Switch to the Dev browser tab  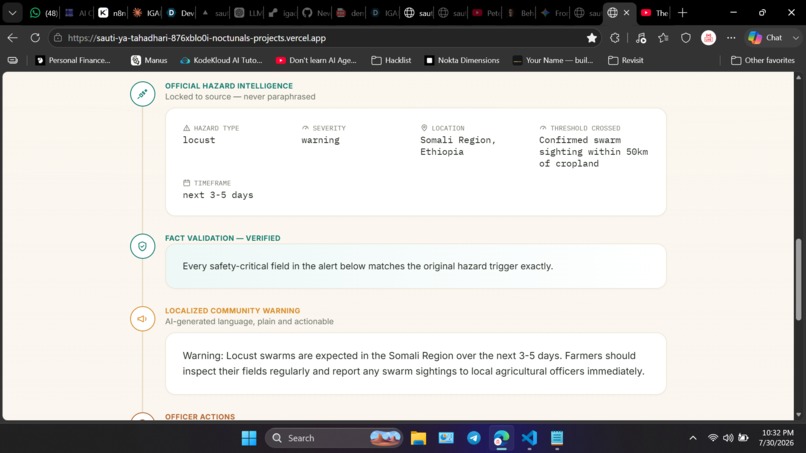coord(180,13)
